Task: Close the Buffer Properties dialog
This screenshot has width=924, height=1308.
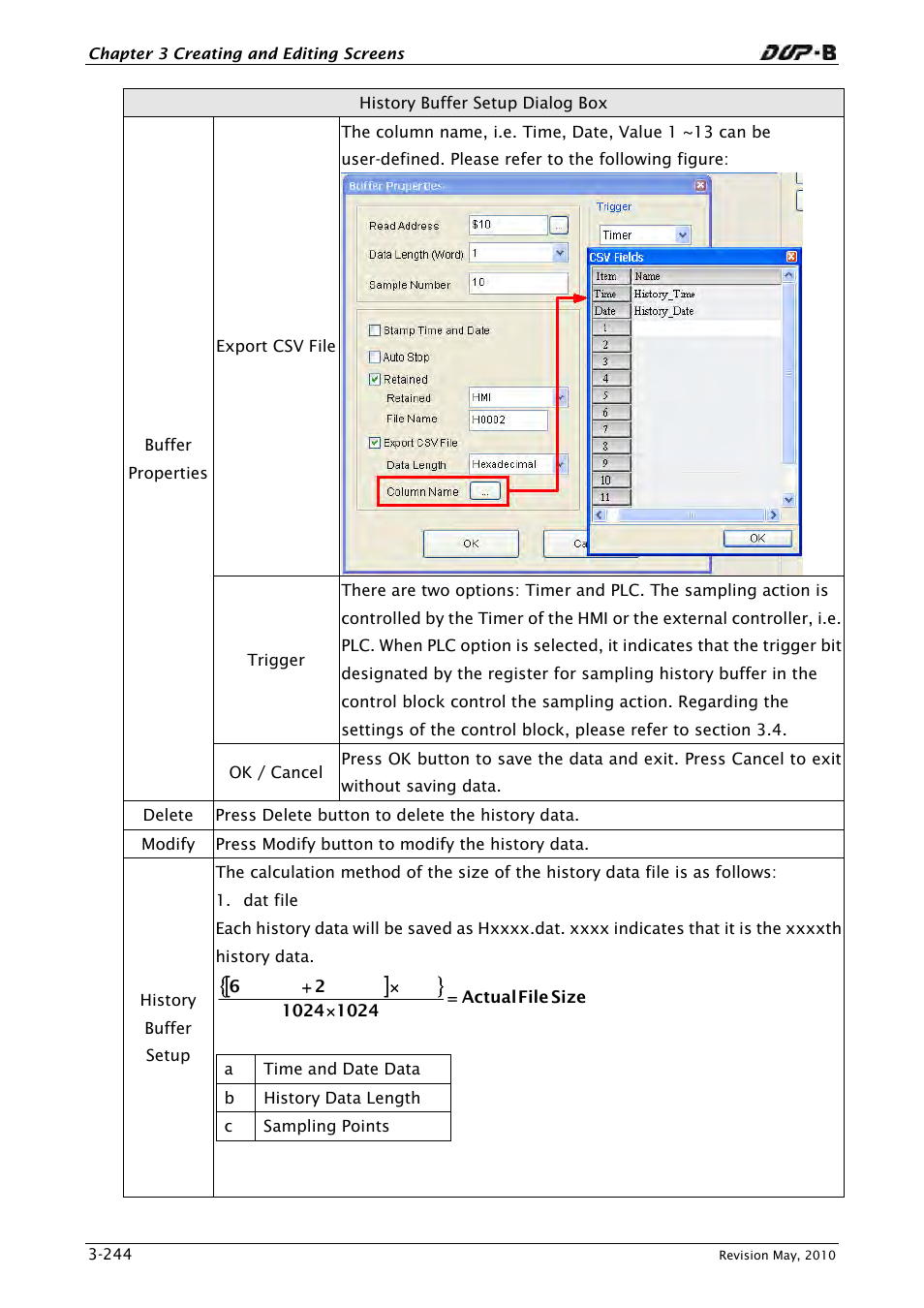Action: coord(700,185)
